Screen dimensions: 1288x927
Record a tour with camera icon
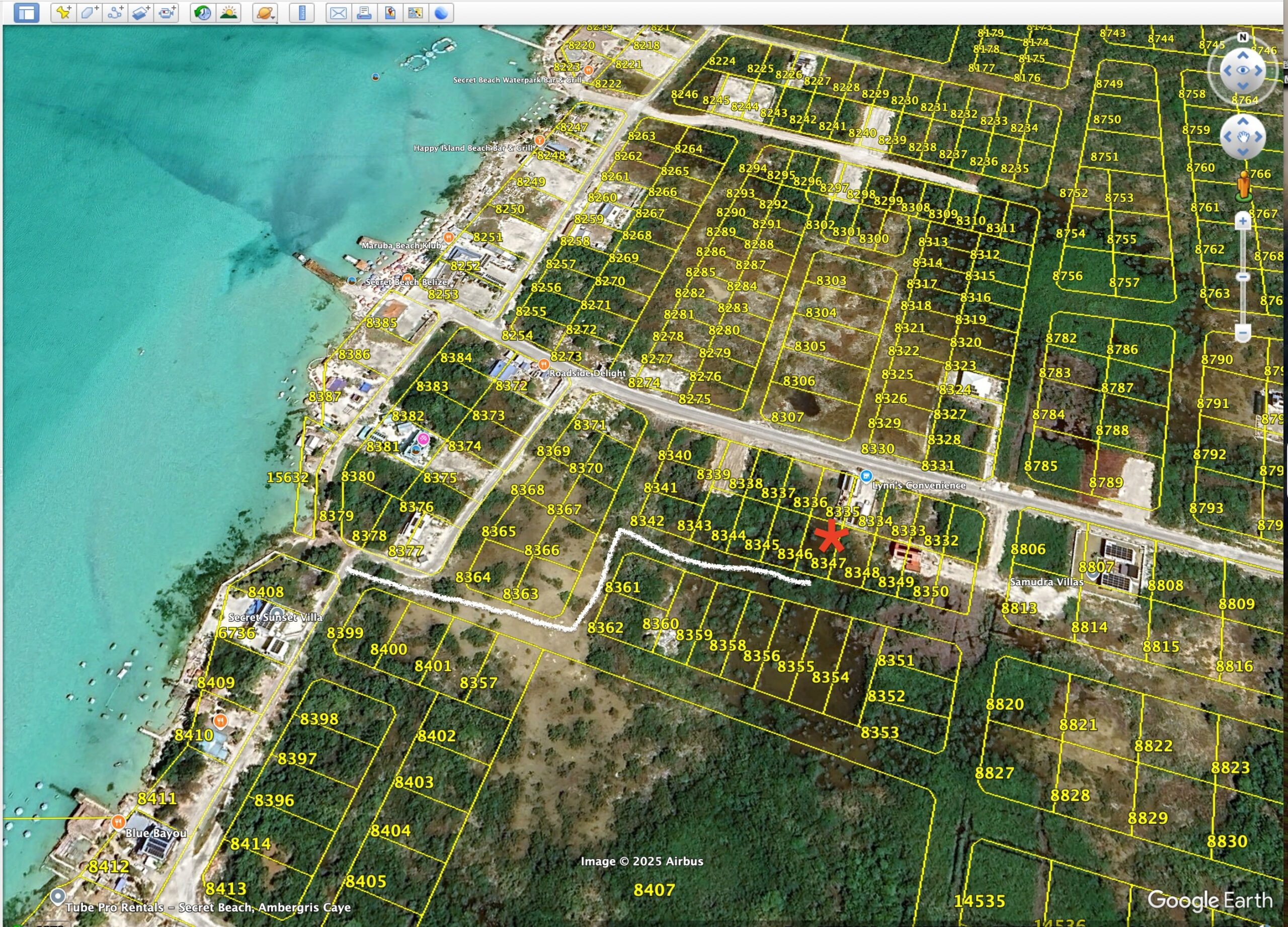pyautogui.click(x=167, y=13)
